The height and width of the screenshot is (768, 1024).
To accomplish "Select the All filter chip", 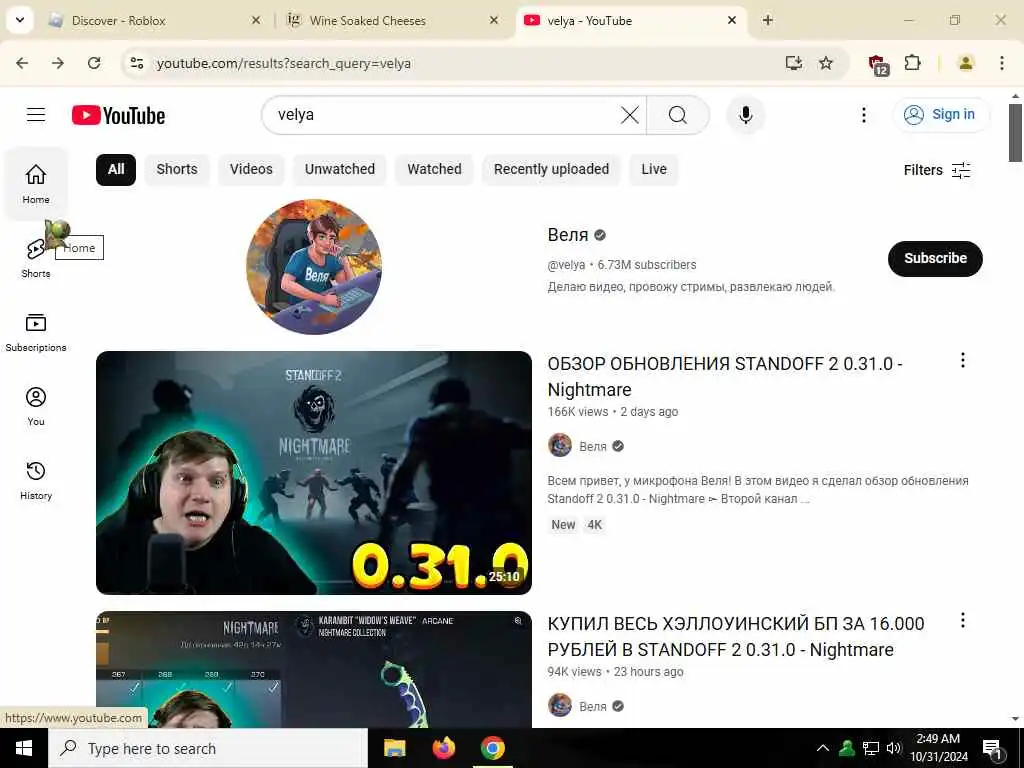I will tap(116, 170).
